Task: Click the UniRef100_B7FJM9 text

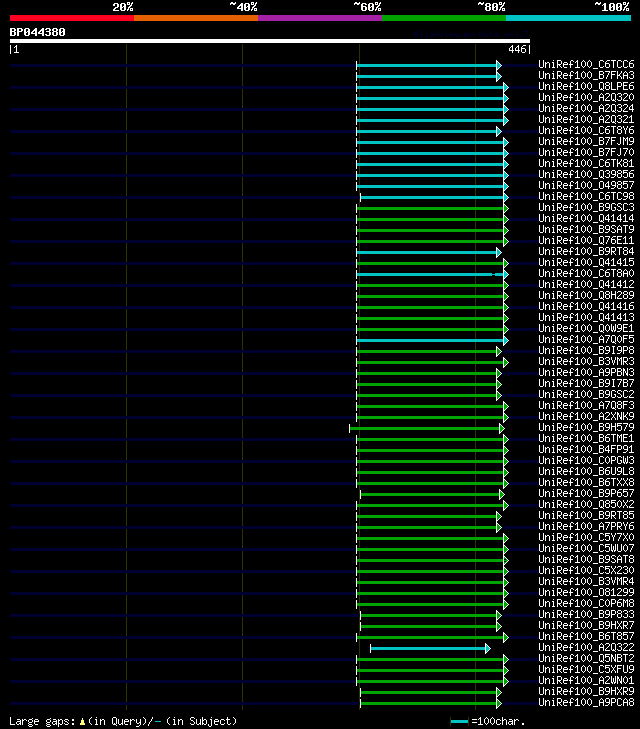Action: 586,141
